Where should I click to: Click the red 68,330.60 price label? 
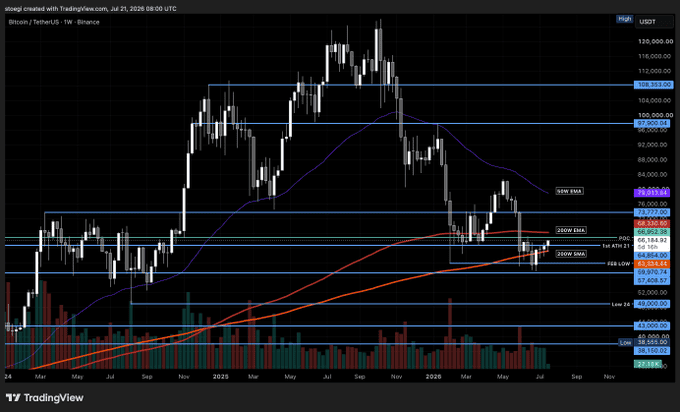652,223
